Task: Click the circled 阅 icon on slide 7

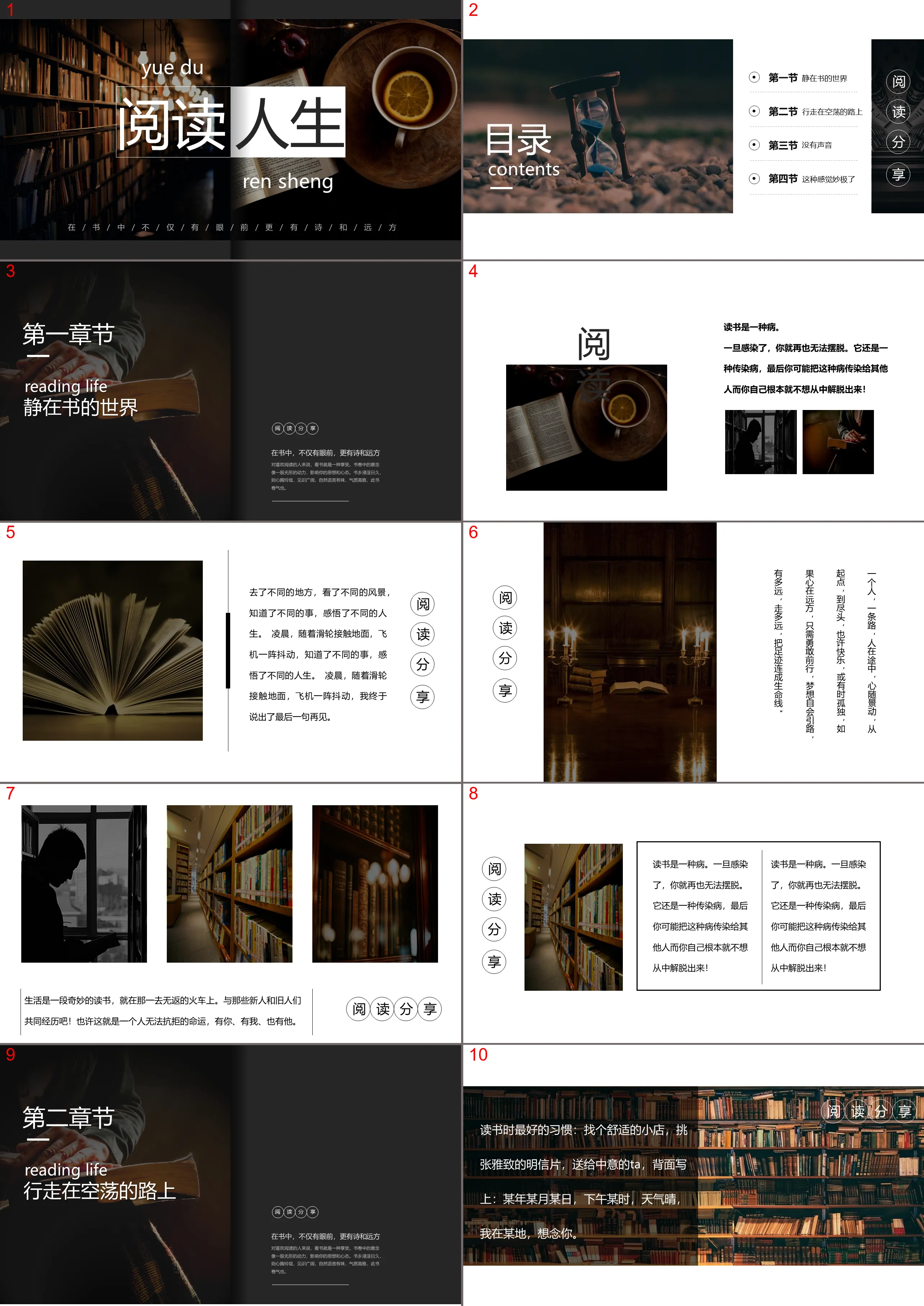Action: point(358,1009)
